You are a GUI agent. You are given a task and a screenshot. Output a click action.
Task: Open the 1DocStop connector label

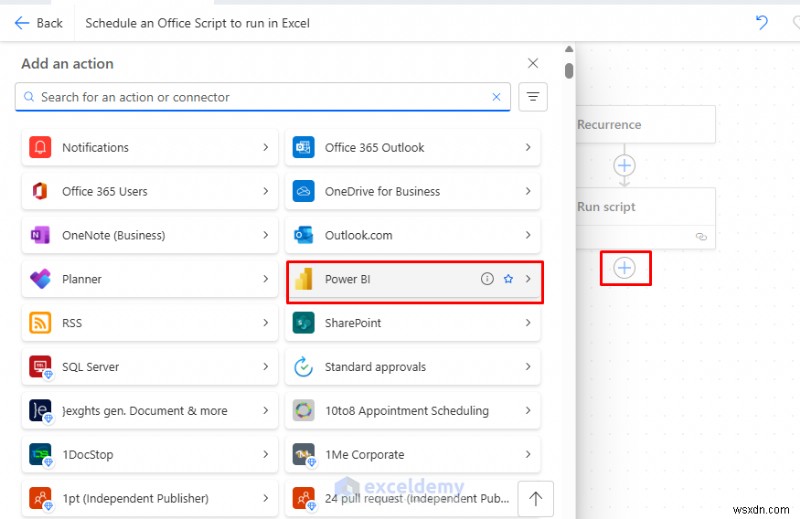(88, 455)
